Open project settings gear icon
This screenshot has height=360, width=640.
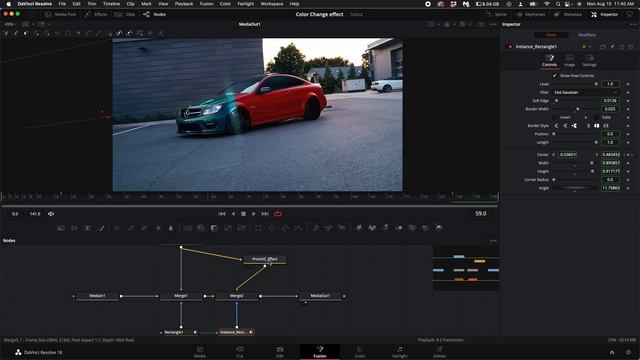pos(628,352)
